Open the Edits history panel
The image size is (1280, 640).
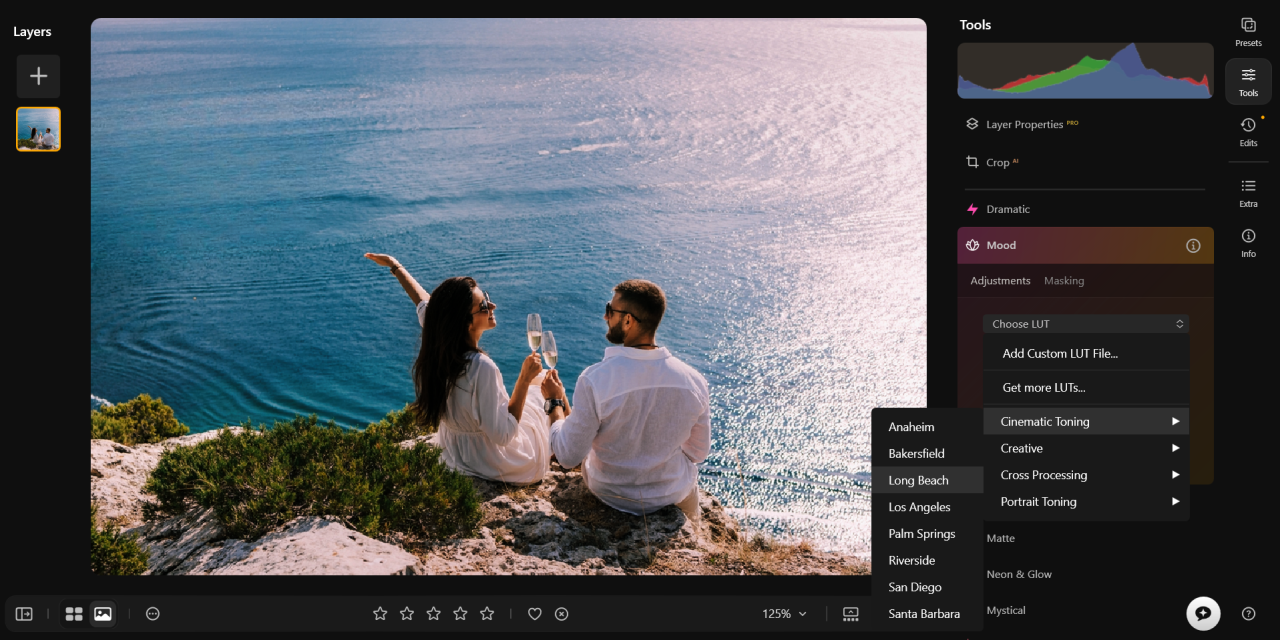(x=1248, y=131)
